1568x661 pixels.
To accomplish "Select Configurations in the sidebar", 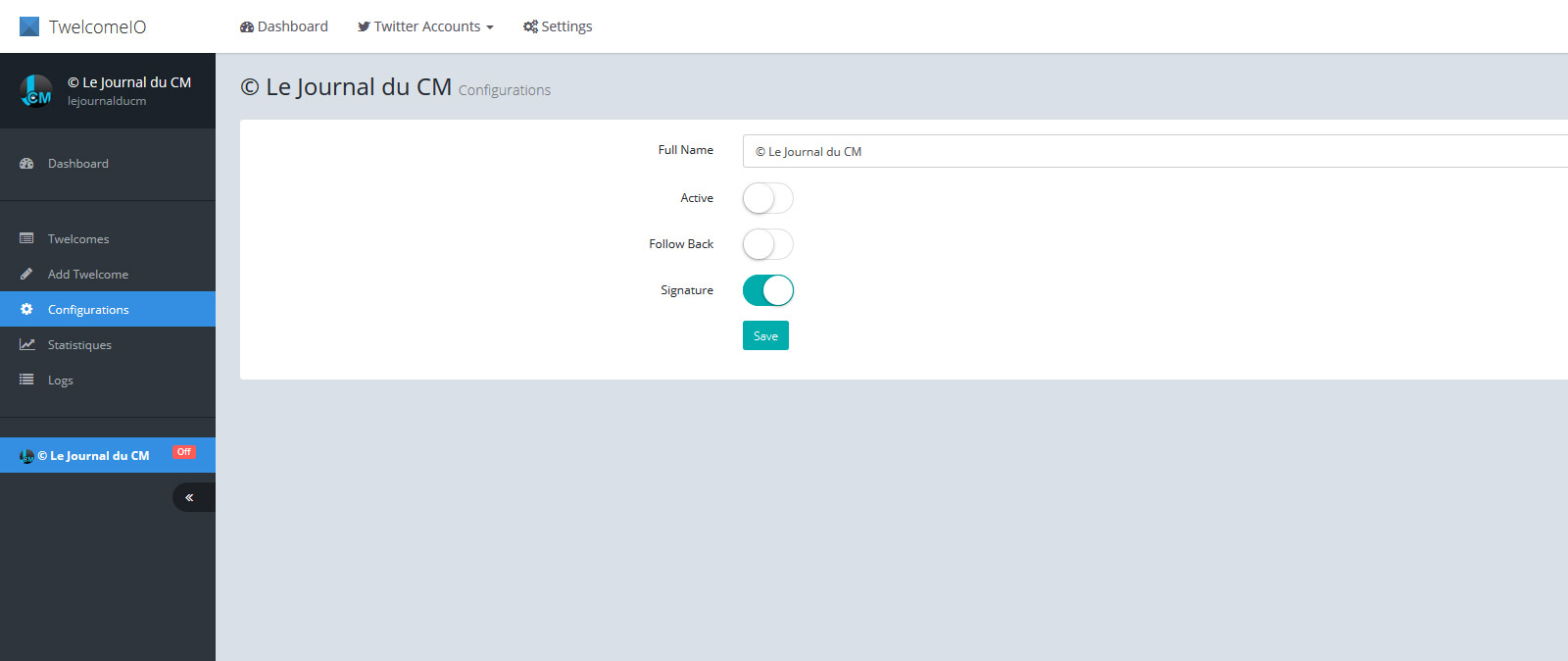I will pyautogui.click(x=108, y=310).
